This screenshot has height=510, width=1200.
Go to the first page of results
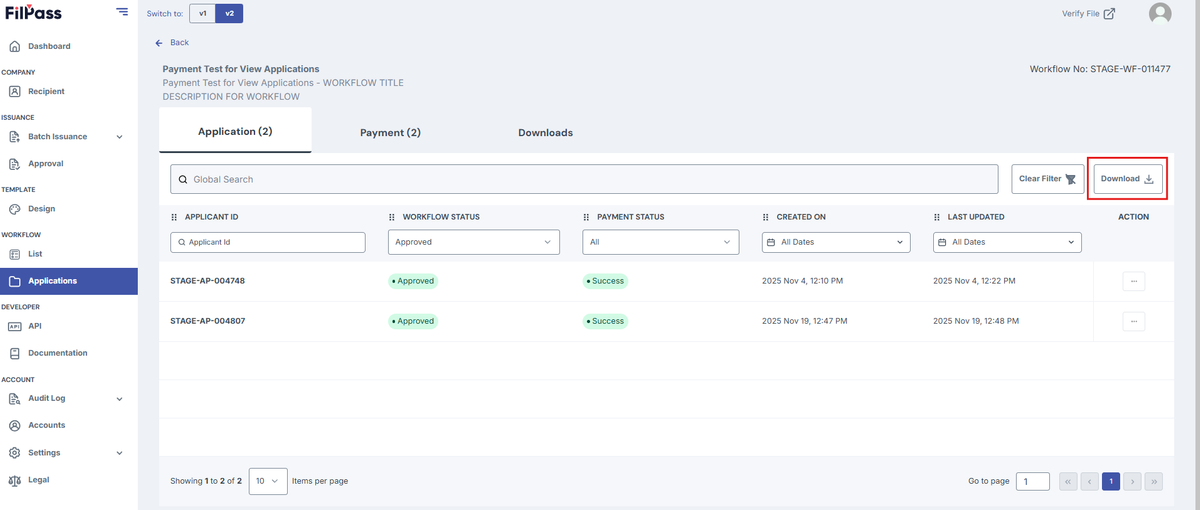click(x=1068, y=481)
